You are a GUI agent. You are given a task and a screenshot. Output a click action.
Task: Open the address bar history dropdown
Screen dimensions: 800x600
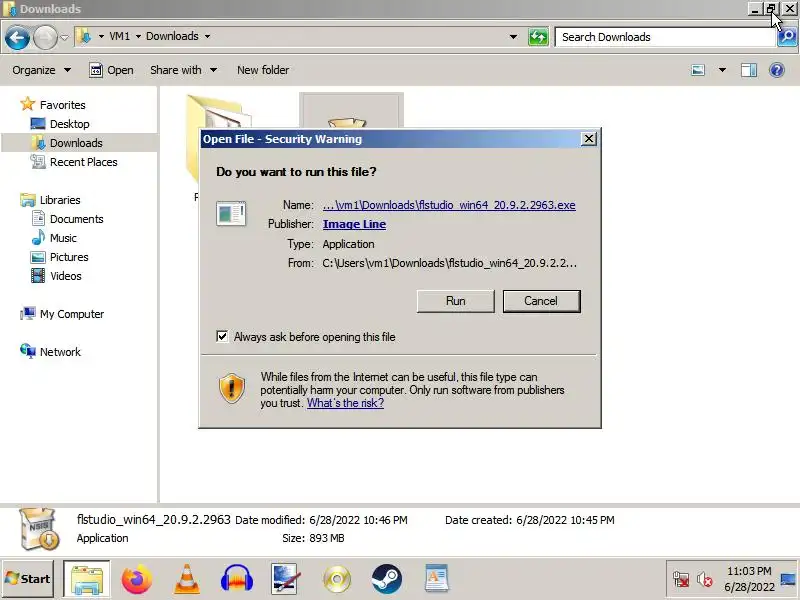(513, 37)
